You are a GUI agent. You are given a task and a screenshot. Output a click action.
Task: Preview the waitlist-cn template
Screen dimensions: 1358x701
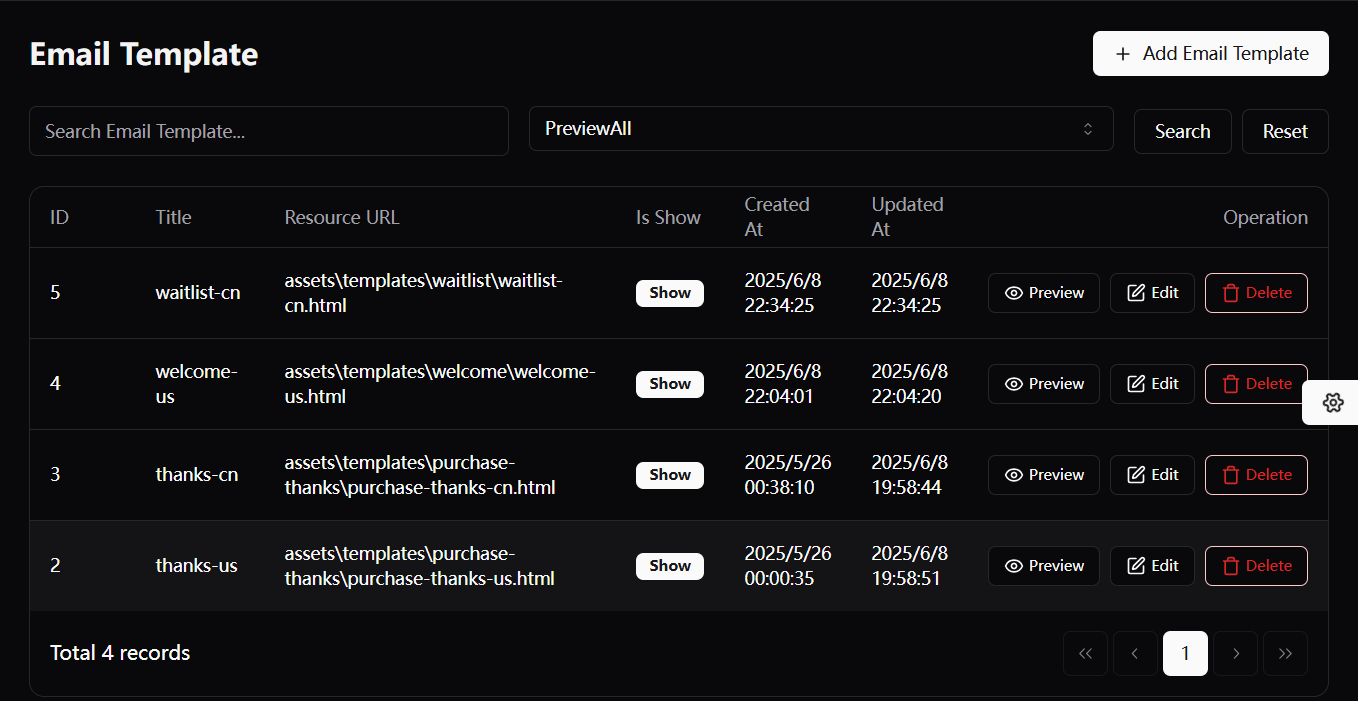click(x=1044, y=293)
